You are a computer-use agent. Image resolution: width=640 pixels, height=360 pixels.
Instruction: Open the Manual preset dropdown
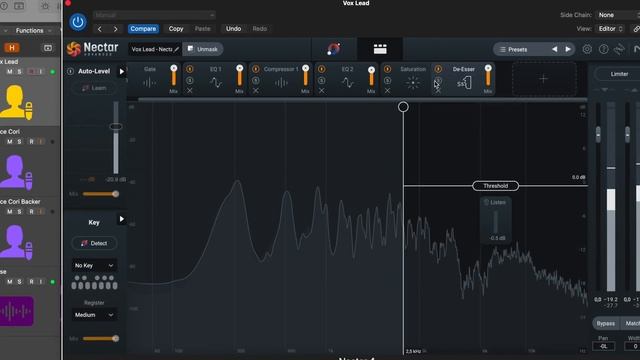[154, 15]
